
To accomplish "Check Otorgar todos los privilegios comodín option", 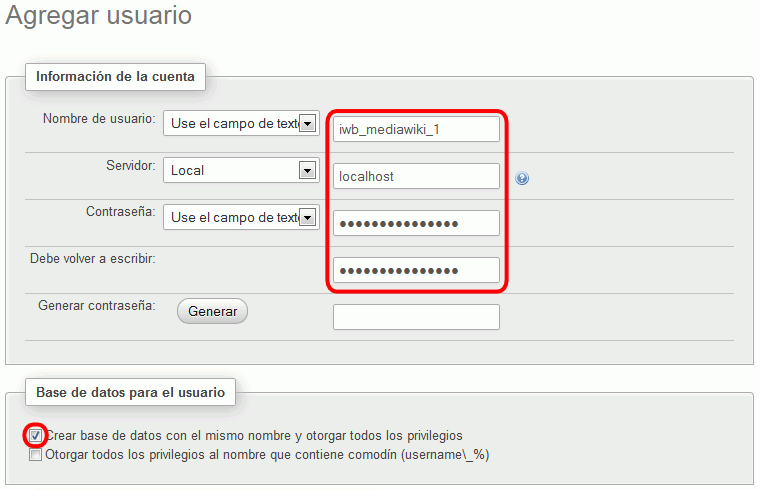I will pos(35,455).
